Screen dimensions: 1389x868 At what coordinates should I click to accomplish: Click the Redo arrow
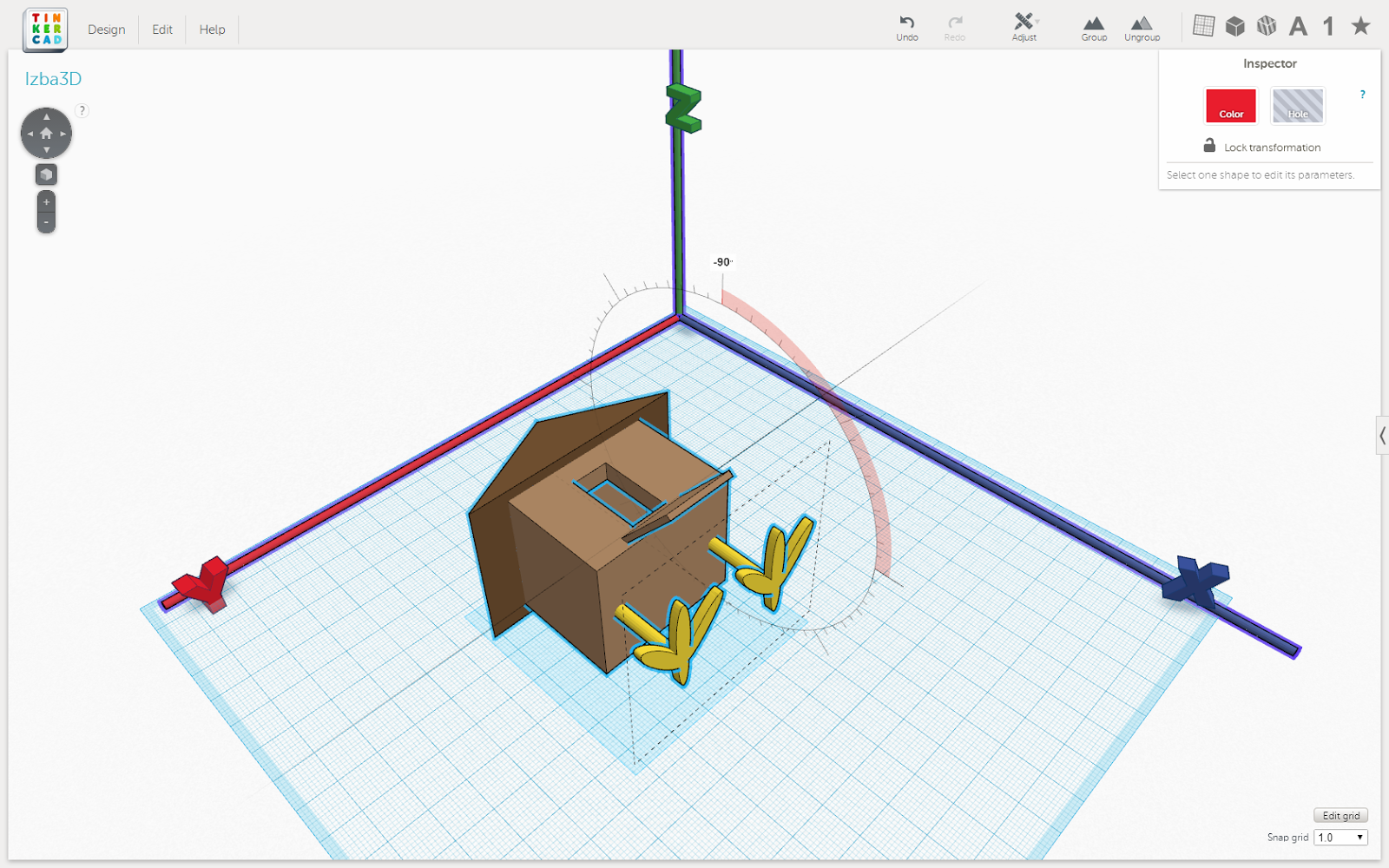click(x=955, y=27)
